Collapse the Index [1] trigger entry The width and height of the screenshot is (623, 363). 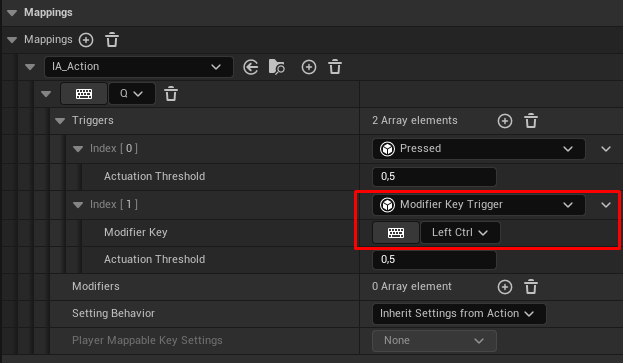point(78,205)
